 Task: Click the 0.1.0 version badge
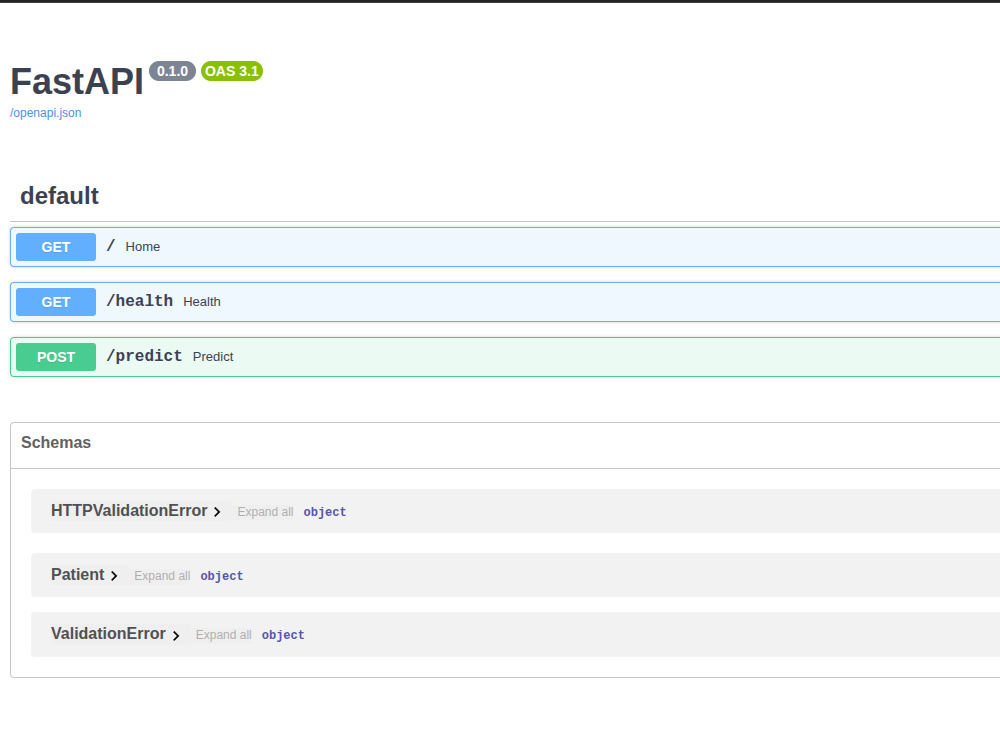172,71
